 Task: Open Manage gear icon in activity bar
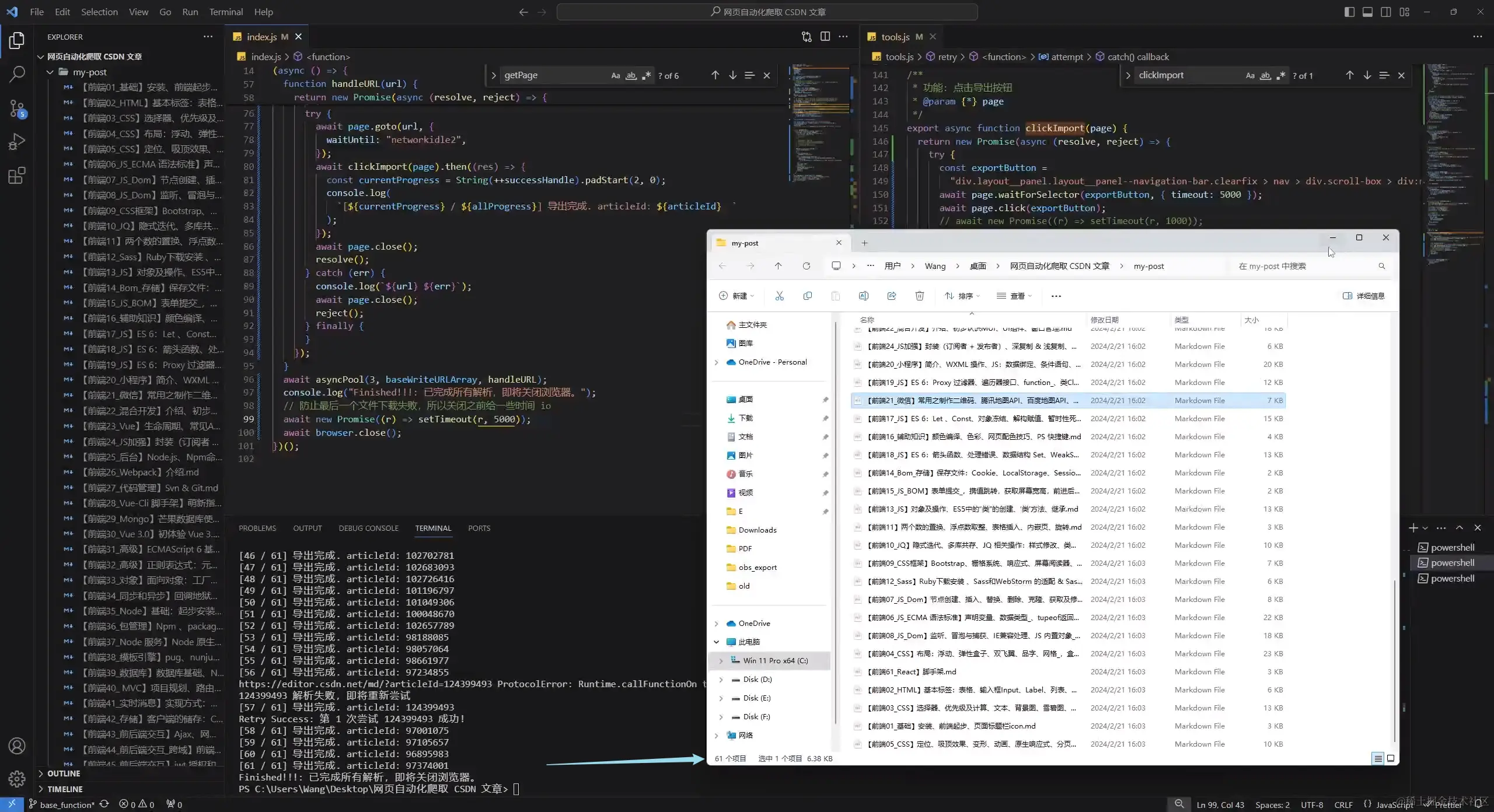(x=17, y=779)
